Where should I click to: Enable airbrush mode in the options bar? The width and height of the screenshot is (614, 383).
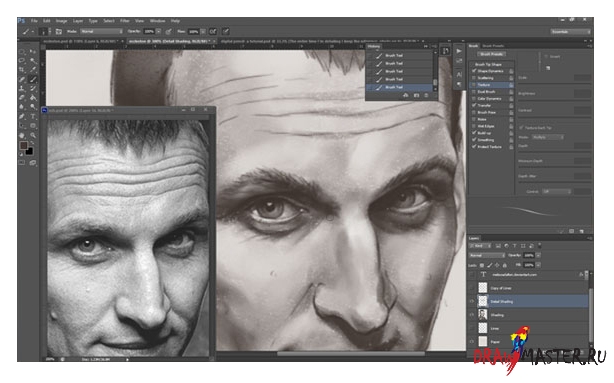[x=213, y=31]
